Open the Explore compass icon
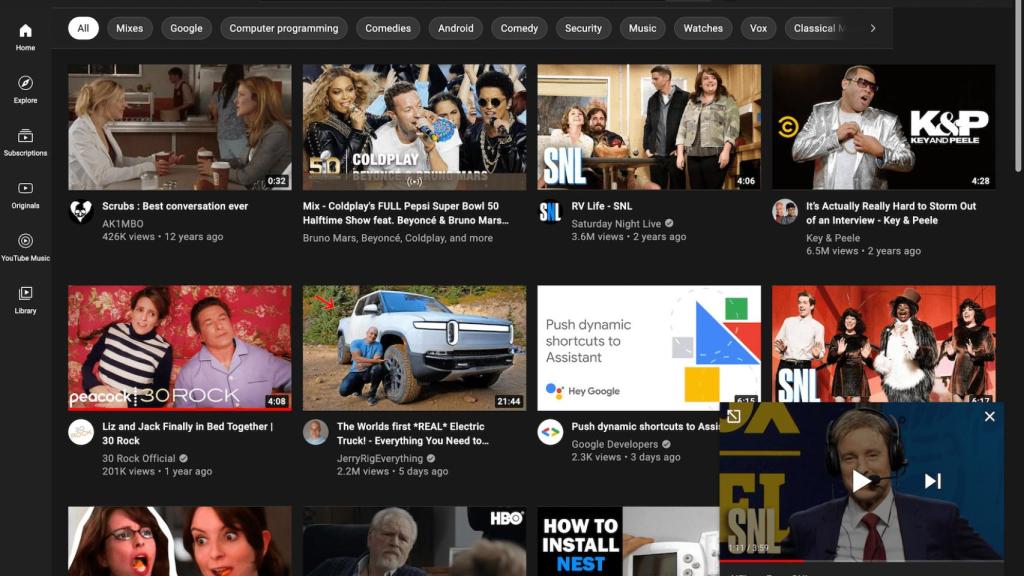Viewport: 1024px width, 576px height. 25,89
